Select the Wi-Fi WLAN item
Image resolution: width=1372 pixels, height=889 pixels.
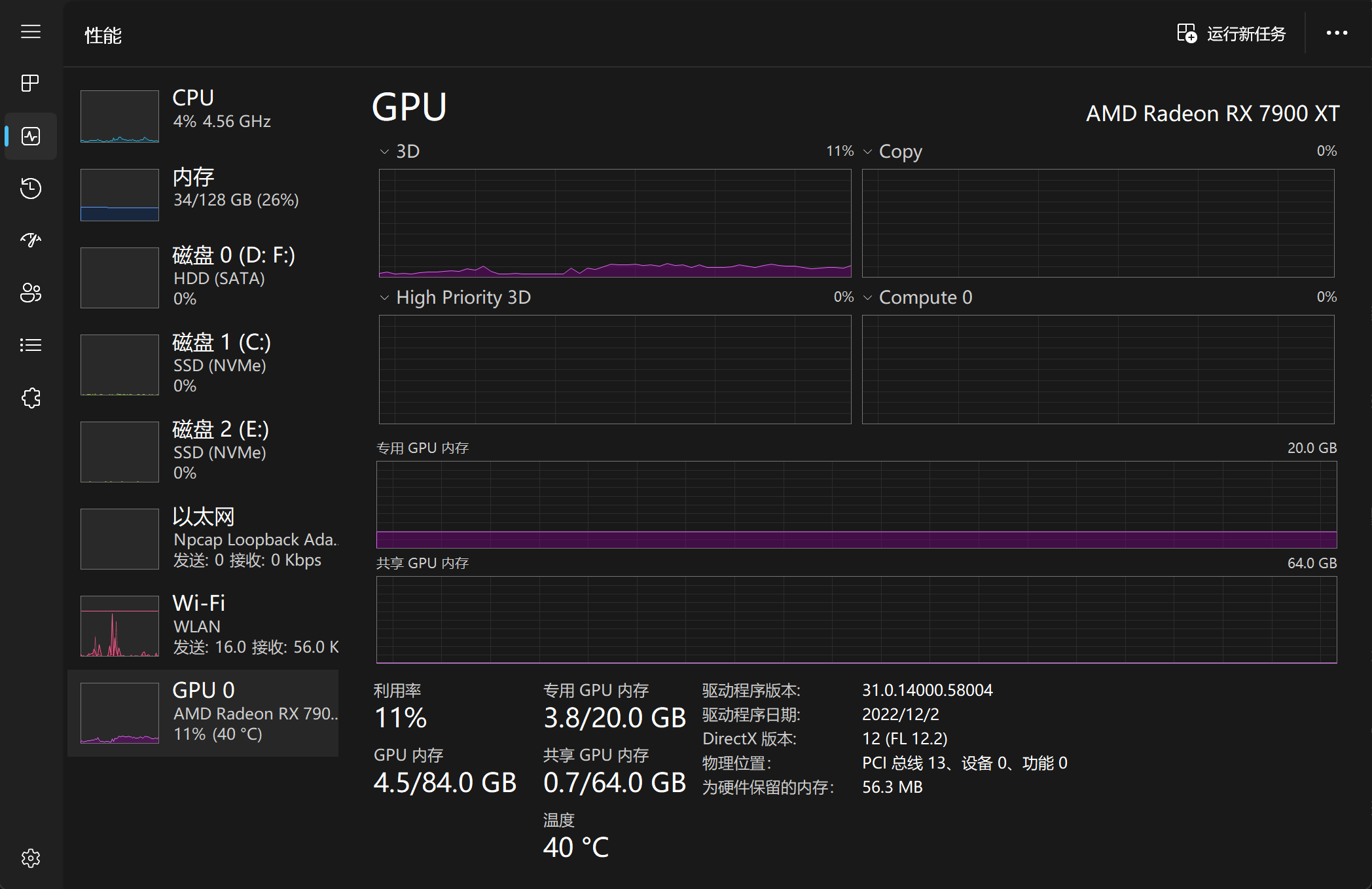[203, 625]
